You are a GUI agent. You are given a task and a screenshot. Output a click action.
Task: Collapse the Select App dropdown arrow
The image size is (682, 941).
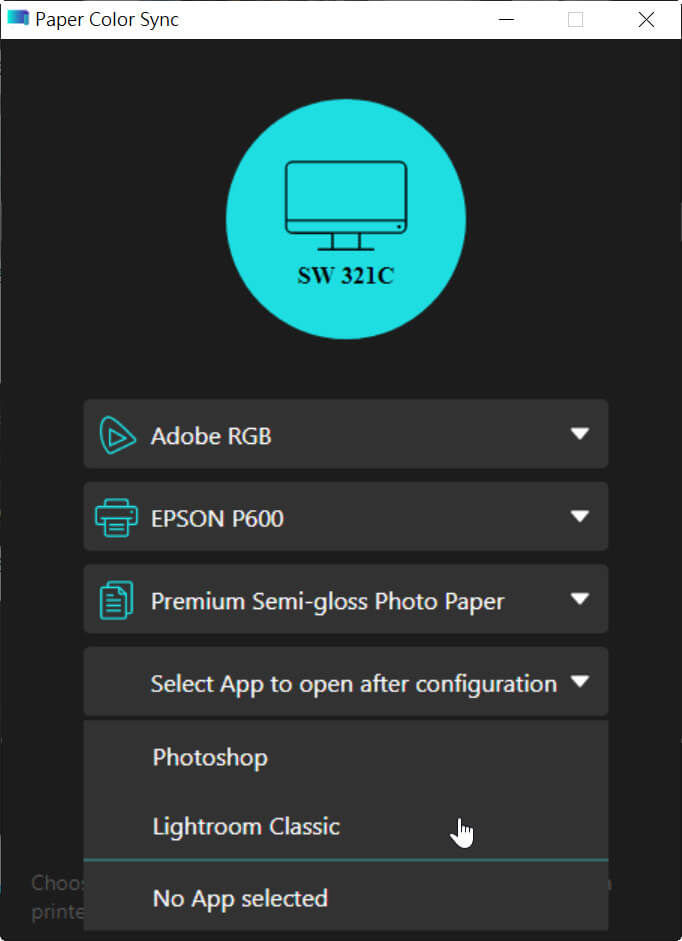coord(579,681)
